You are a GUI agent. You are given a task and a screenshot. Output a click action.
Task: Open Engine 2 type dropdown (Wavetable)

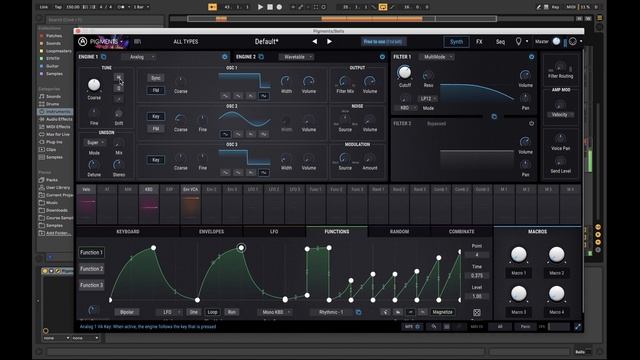tap(296, 57)
